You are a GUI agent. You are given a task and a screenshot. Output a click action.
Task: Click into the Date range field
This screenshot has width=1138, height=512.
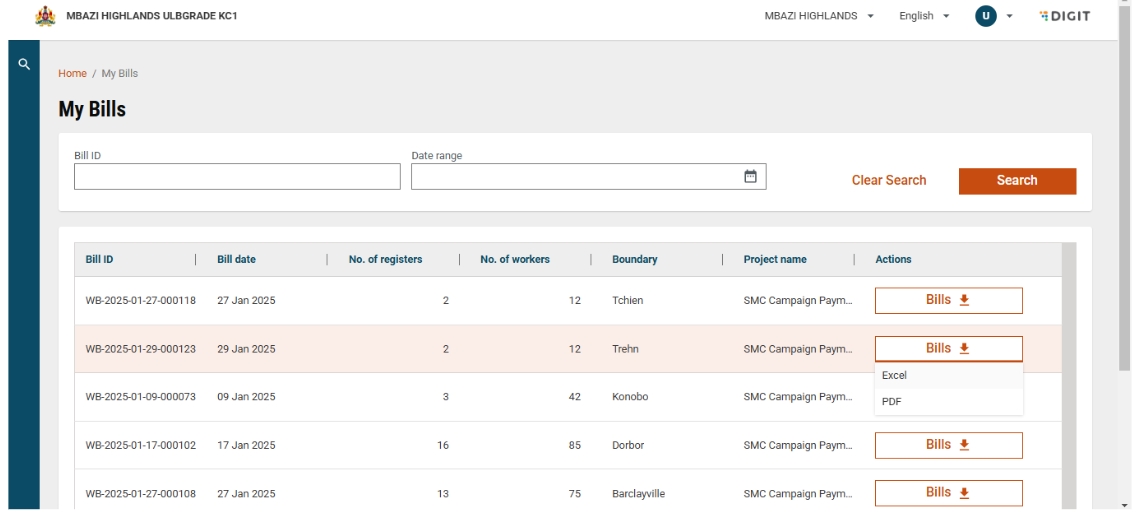tap(575, 177)
